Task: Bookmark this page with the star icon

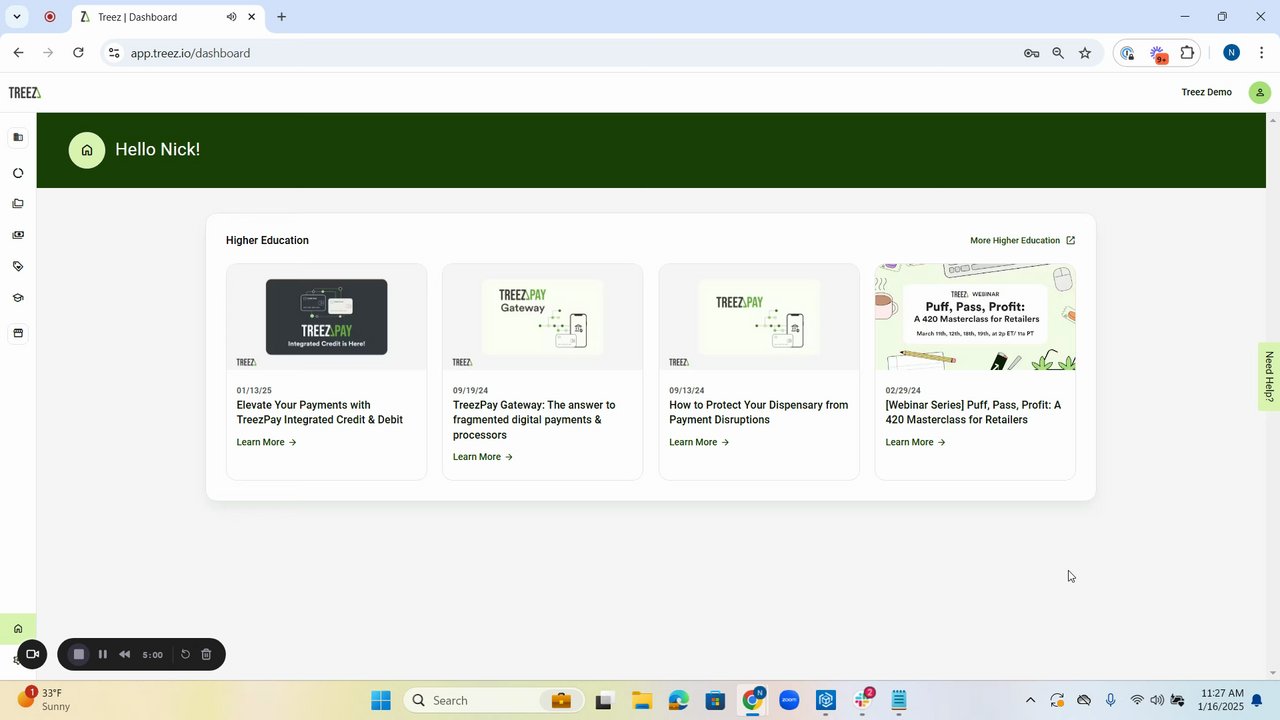Action: tap(1085, 53)
